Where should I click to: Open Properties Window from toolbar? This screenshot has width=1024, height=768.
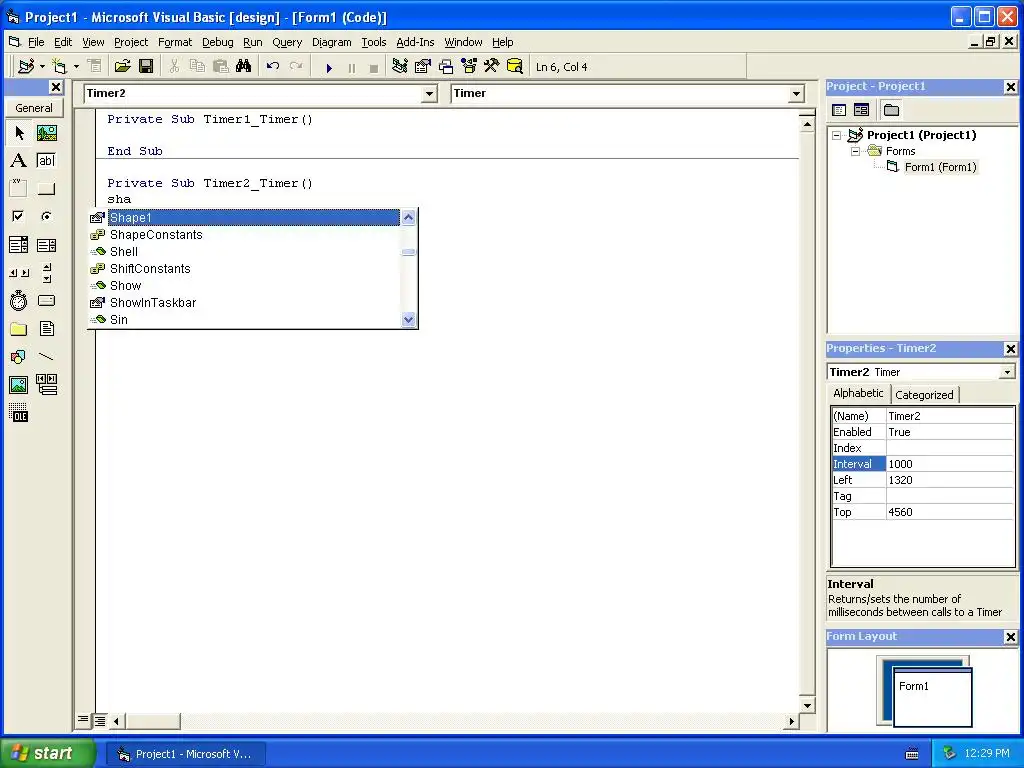(423, 67)
